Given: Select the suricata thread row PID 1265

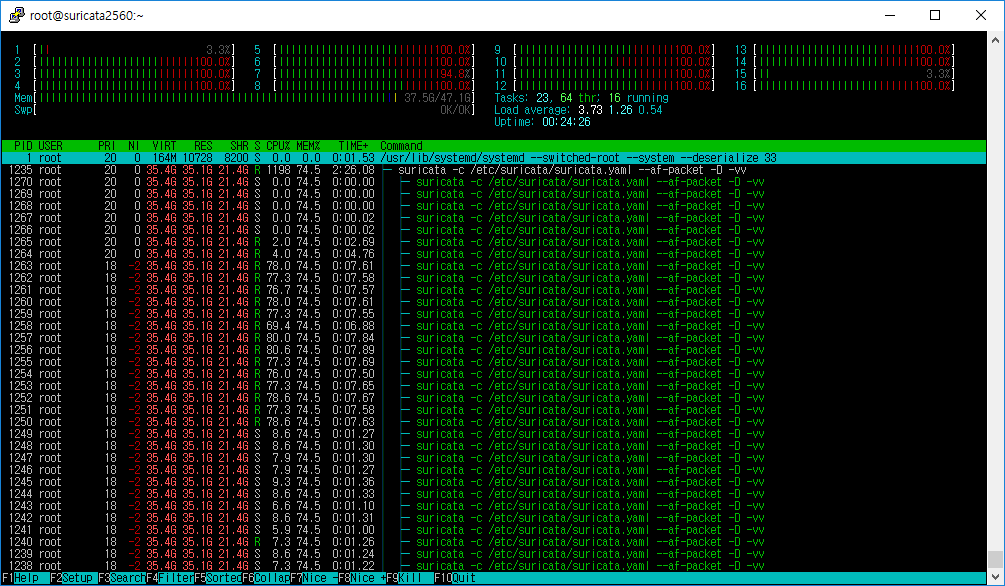Looking at the screenshot, I should pyautogui.click(x=494, y=242).
